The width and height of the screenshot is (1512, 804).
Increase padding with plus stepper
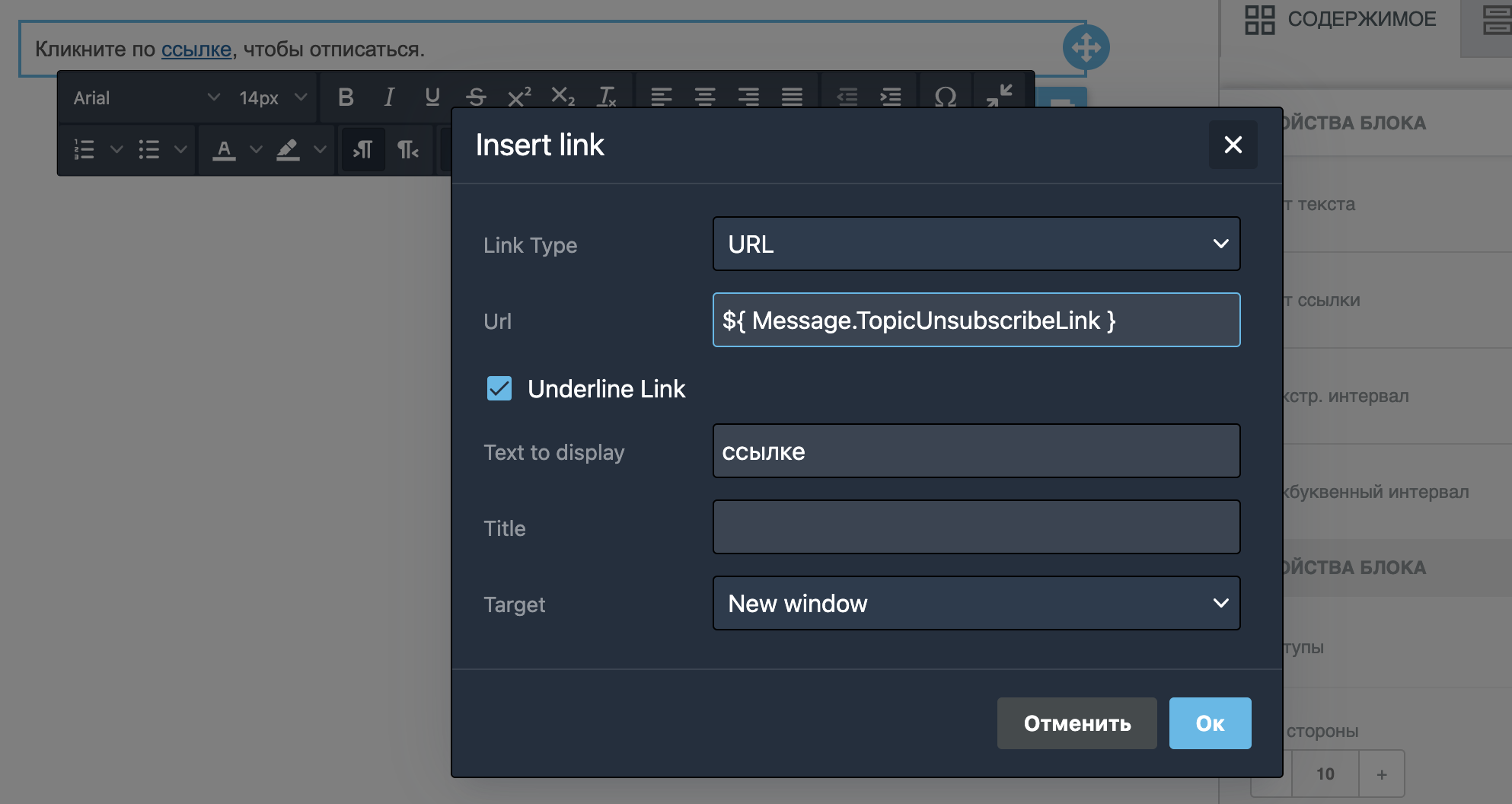(x=1382, y=774)
